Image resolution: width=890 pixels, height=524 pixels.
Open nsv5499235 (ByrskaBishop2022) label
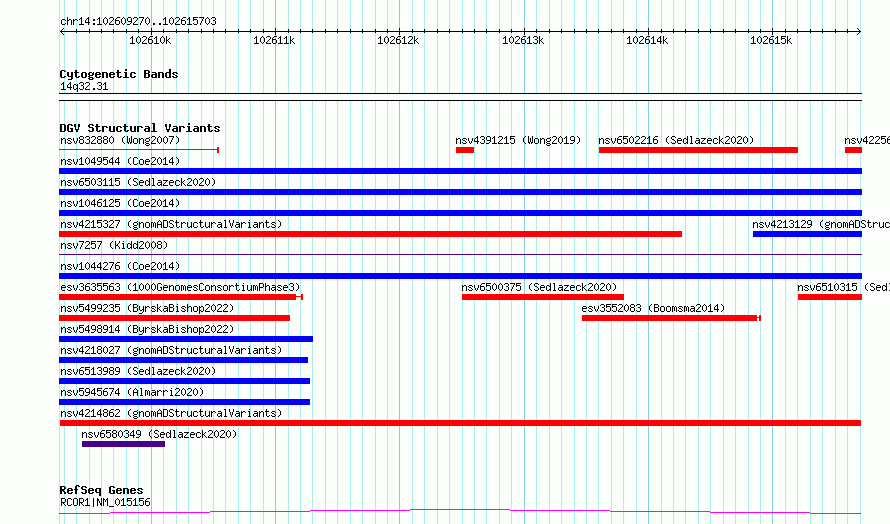point(147,308)
